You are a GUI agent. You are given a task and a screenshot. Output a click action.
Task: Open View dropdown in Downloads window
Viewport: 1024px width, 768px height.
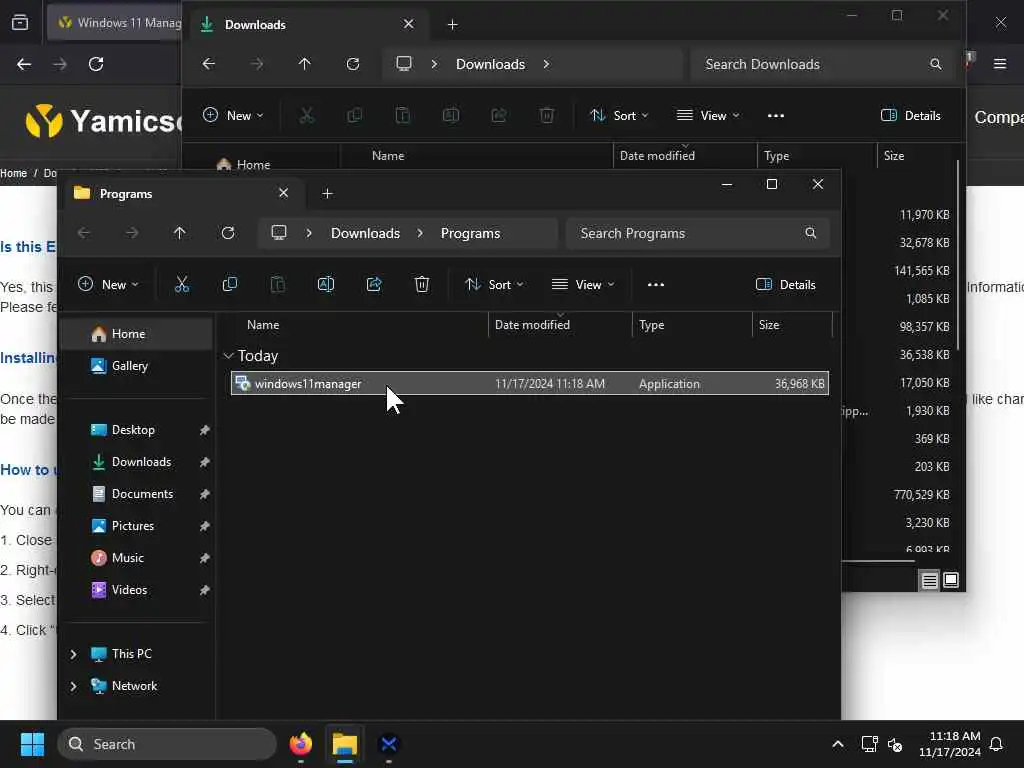[x=709, y=116]
